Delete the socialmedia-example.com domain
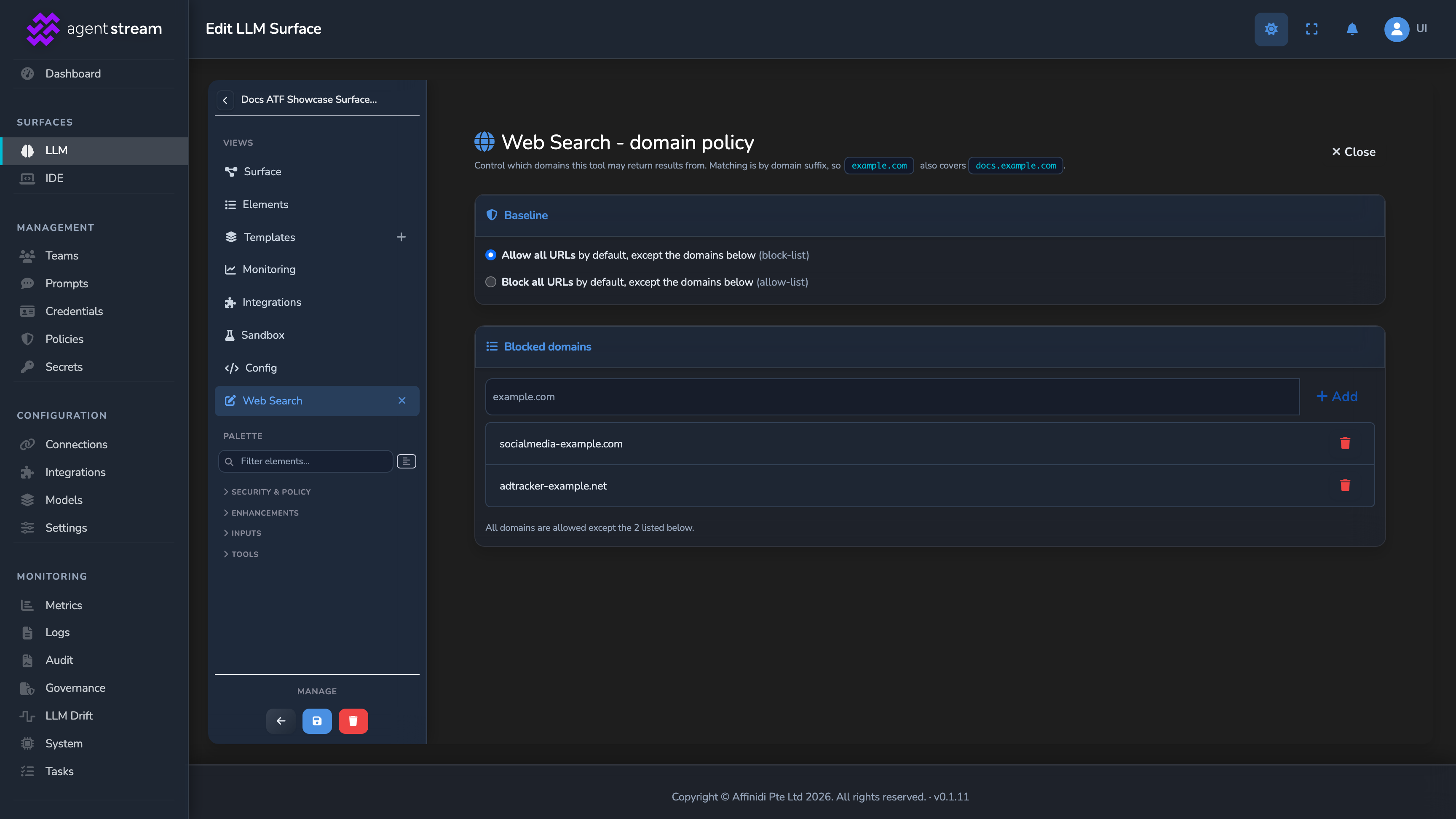 tap(1345, 443)
